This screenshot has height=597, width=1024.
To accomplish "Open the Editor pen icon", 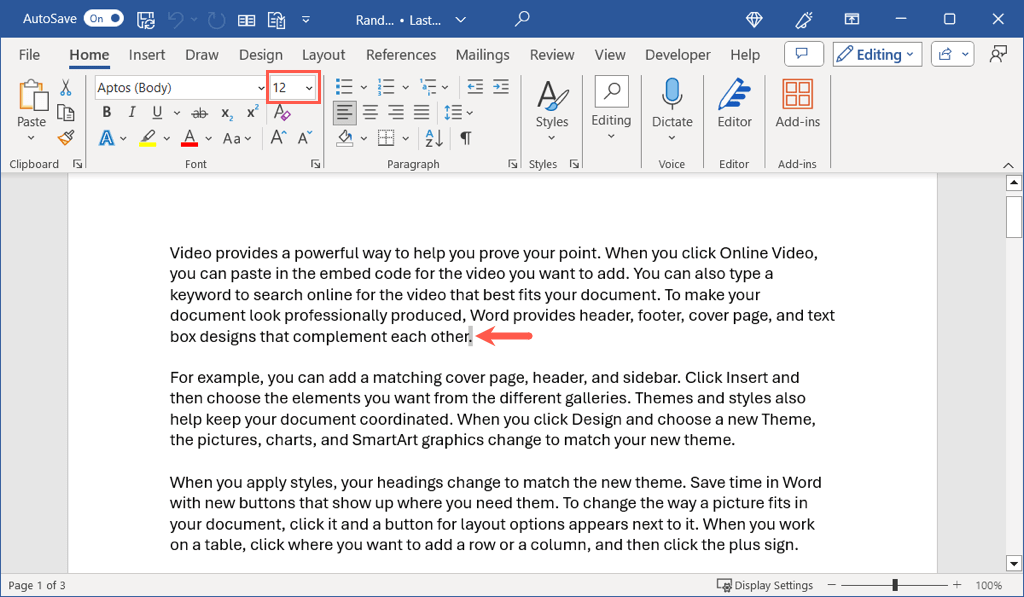I will [x=734, y=104].
